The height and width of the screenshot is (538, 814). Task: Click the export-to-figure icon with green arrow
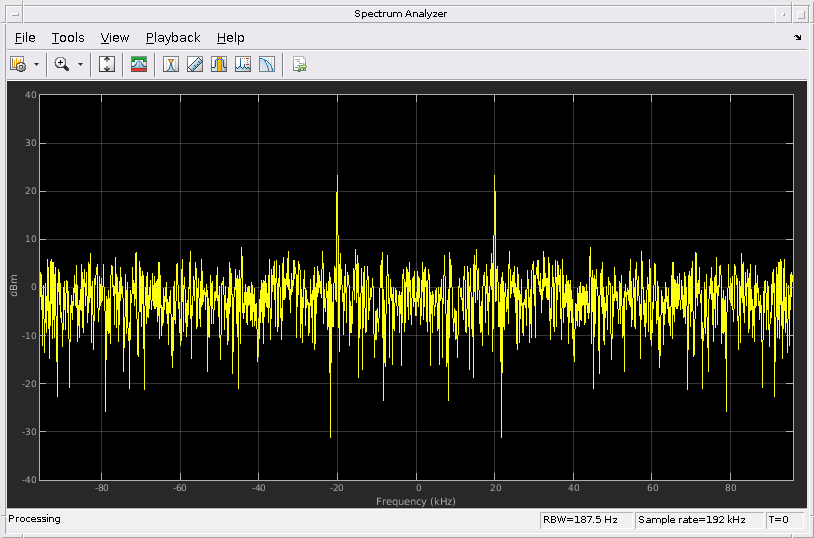tap(299, 64)
